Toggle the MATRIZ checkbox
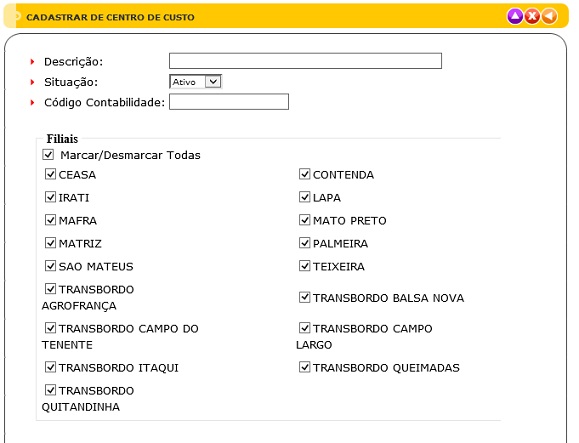 click(x=51, y=243)
